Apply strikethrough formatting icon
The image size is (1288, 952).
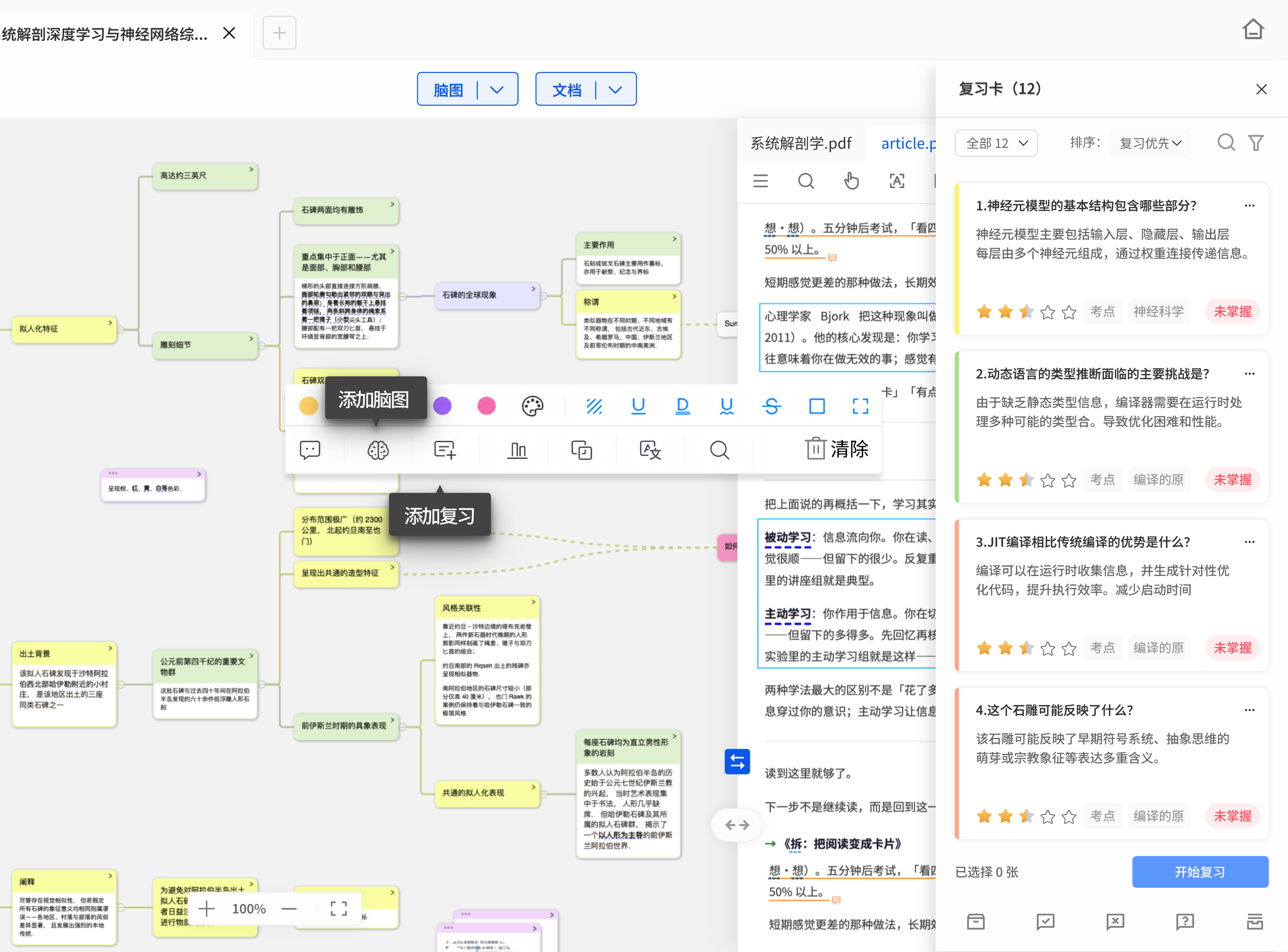point(771,406)
